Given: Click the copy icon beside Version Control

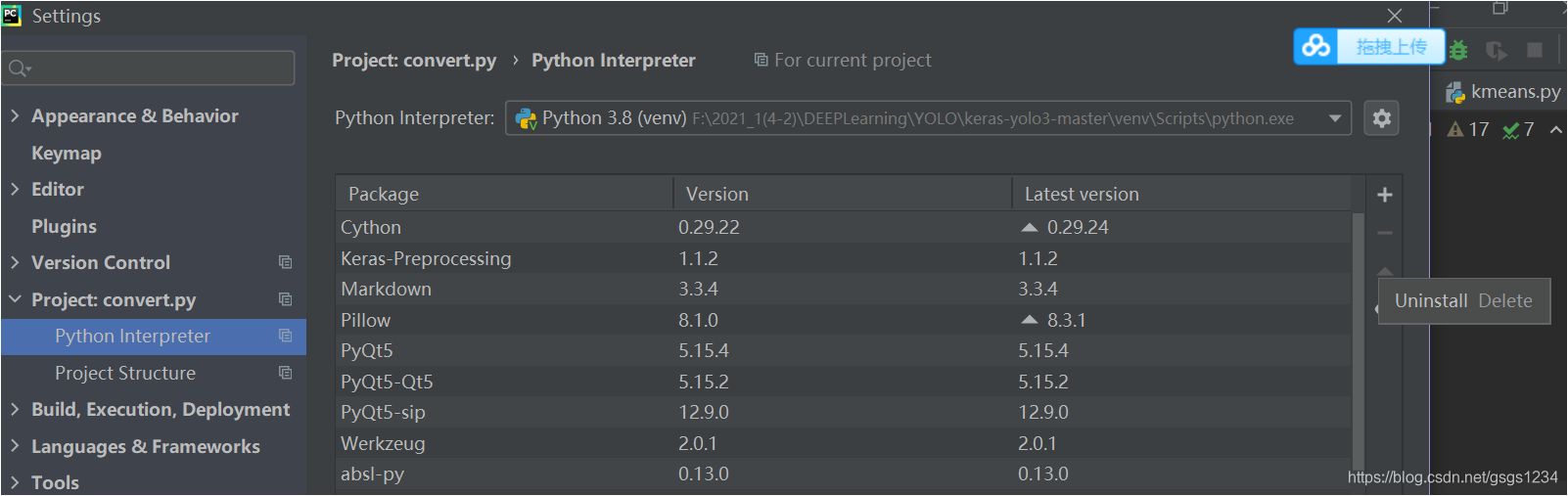Looking at the screenshot, I should [x=285, y=262].
